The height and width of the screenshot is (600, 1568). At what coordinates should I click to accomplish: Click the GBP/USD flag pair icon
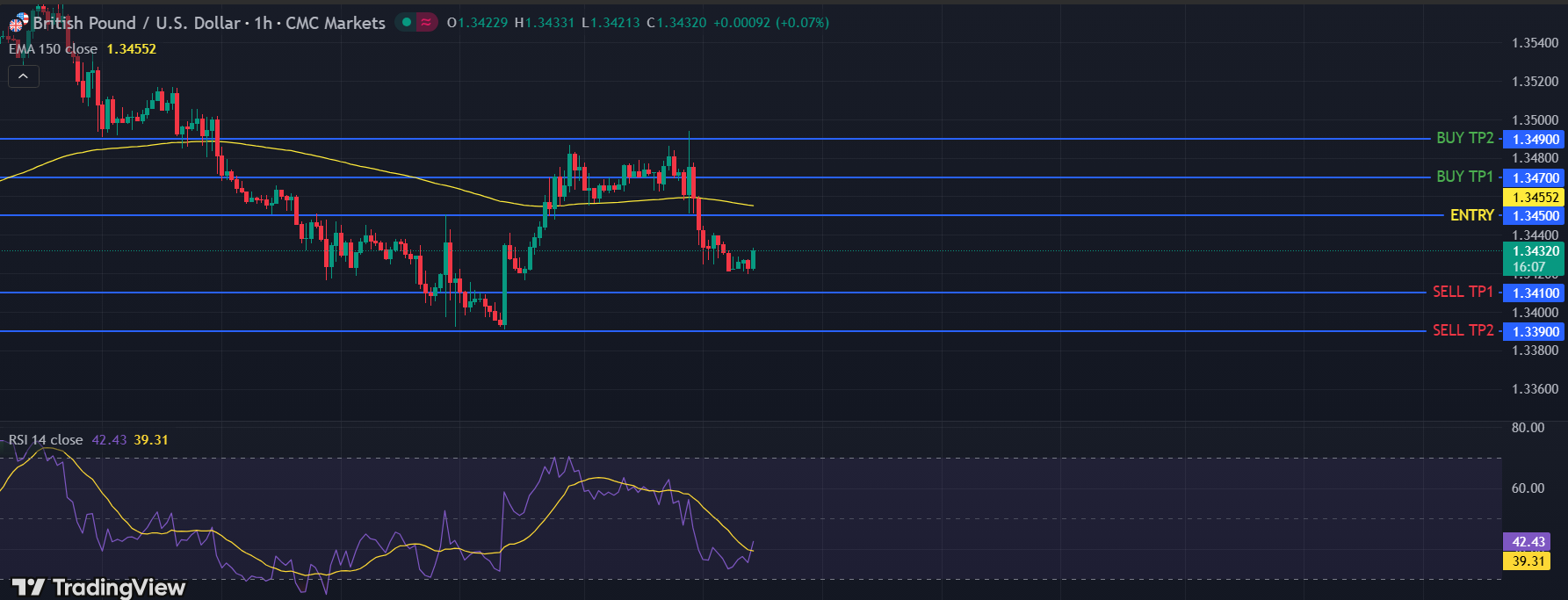click(18, 23)
